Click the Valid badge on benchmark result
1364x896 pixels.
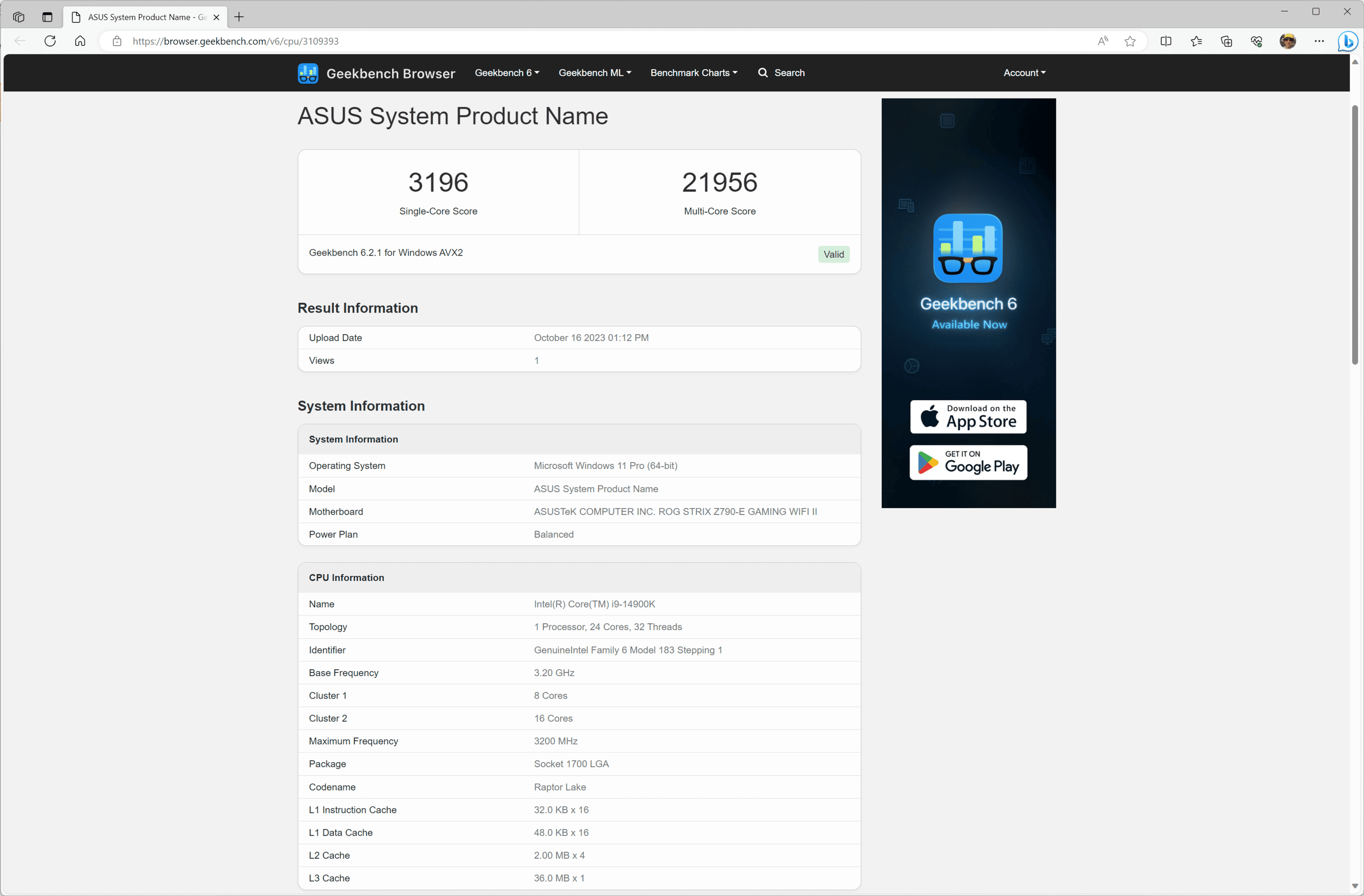click(x=833, y=254)
